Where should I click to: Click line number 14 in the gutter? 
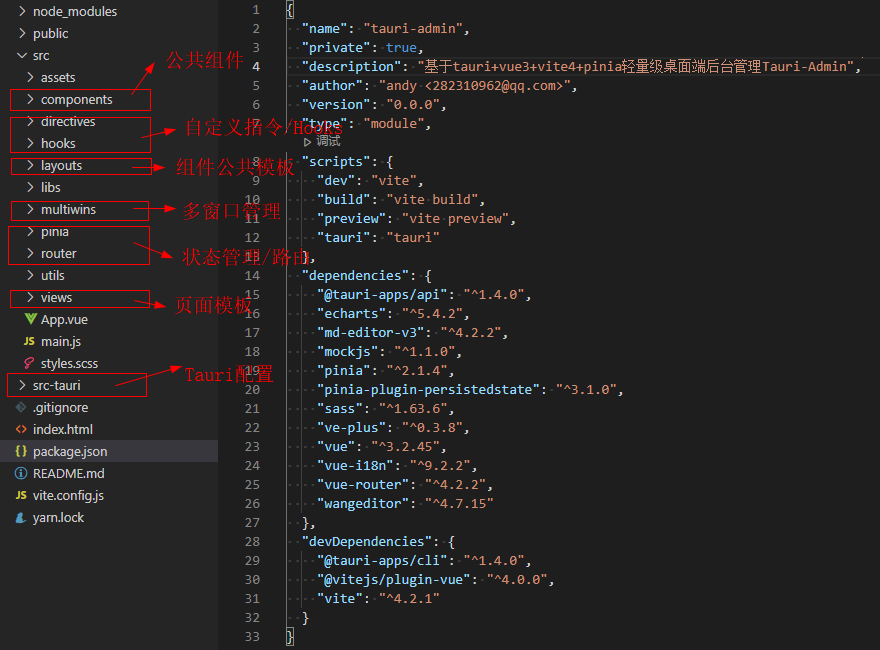coord(252,276)
